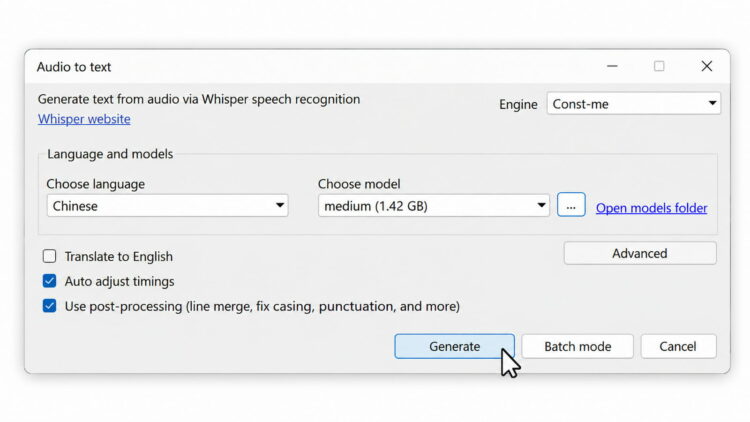Enable the Translate to English checkbox
Viewport: 750px width, 422px height.
click(x=49, y=256)
